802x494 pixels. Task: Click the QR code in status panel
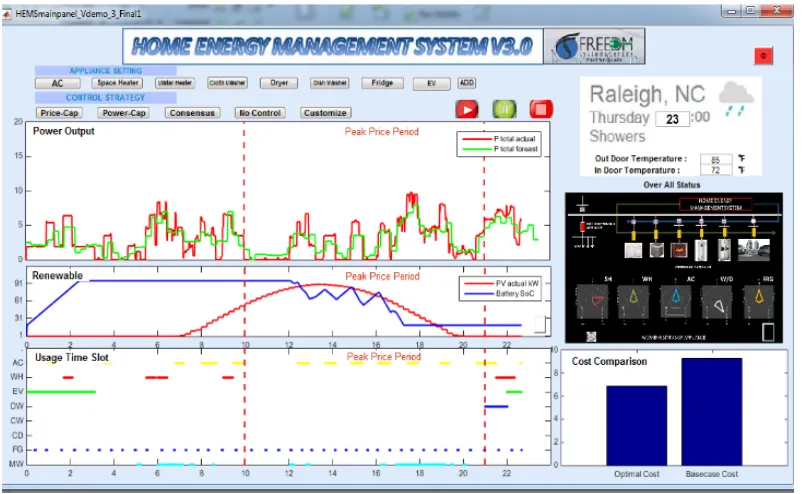click(591, 336)
